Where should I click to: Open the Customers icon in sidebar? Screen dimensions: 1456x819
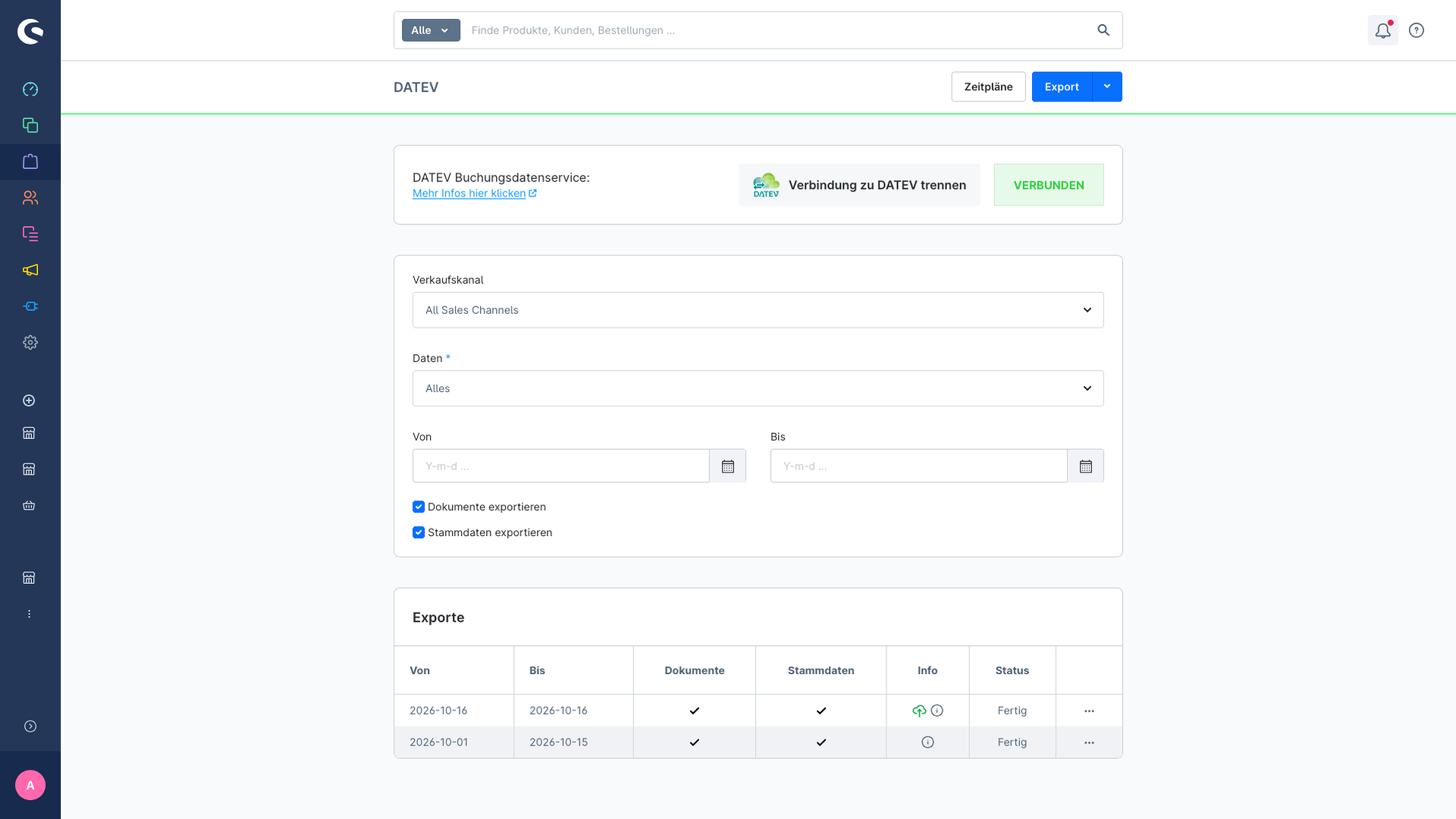pos(30,198)
